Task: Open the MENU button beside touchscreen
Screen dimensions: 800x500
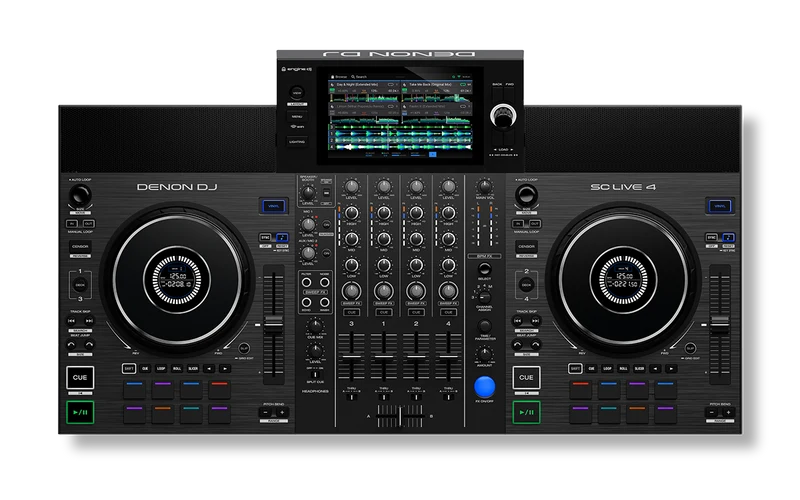Action: coord(296,116)
